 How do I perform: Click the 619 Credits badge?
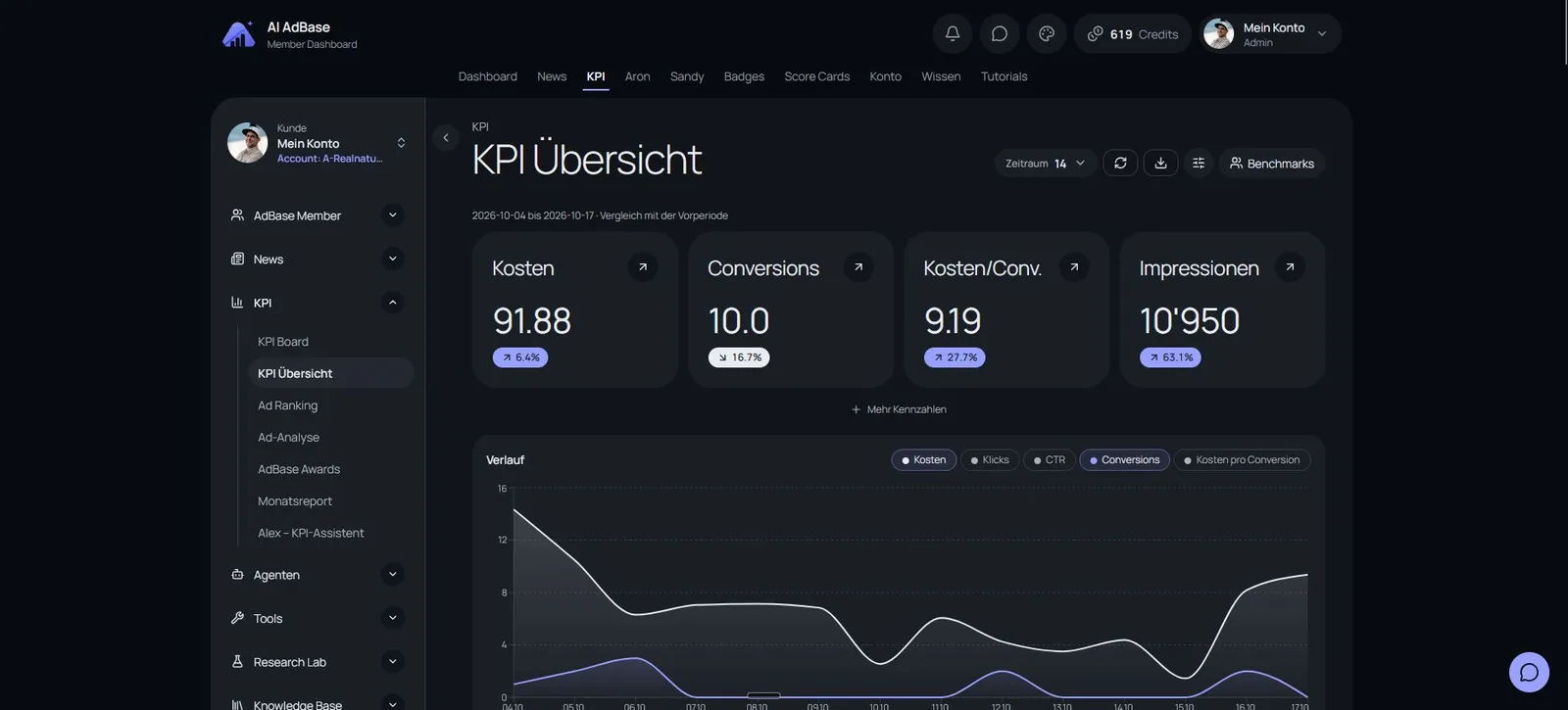[1132, 34]
